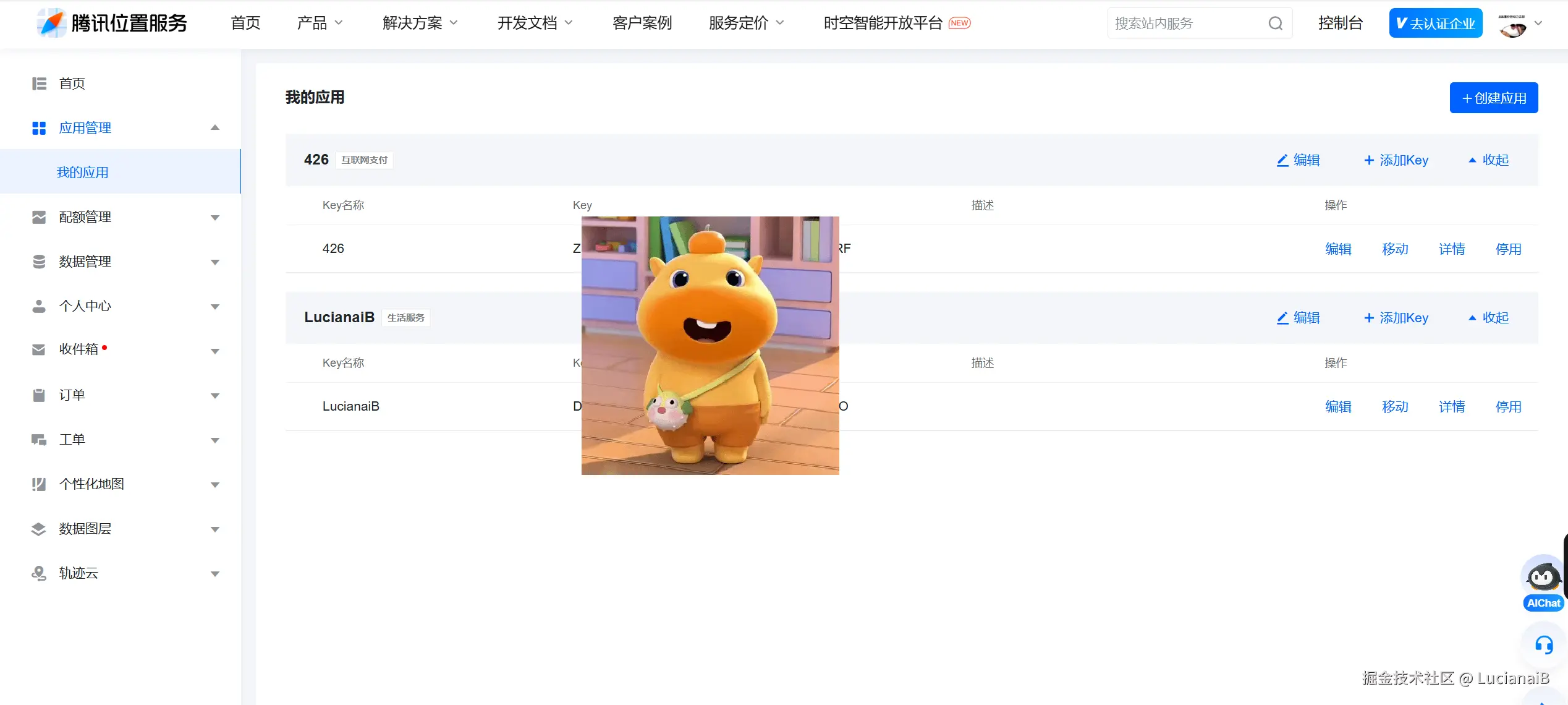Screen dimensions: 1568x705
Task: Open 开发文档 from the top navigation
Action: [x=528, y=23]
